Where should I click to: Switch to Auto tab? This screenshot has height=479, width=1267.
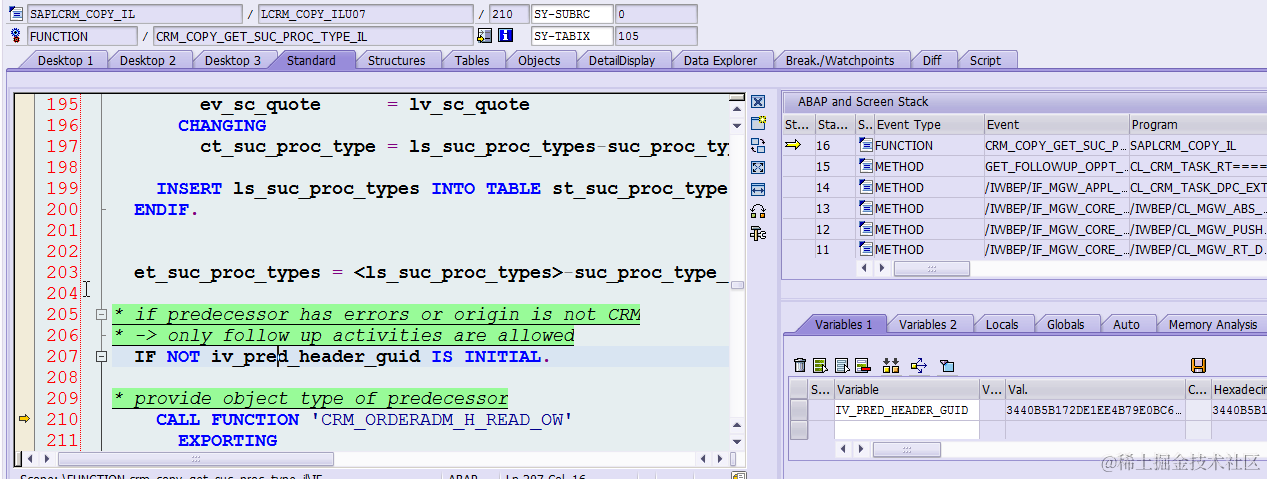1126,324
